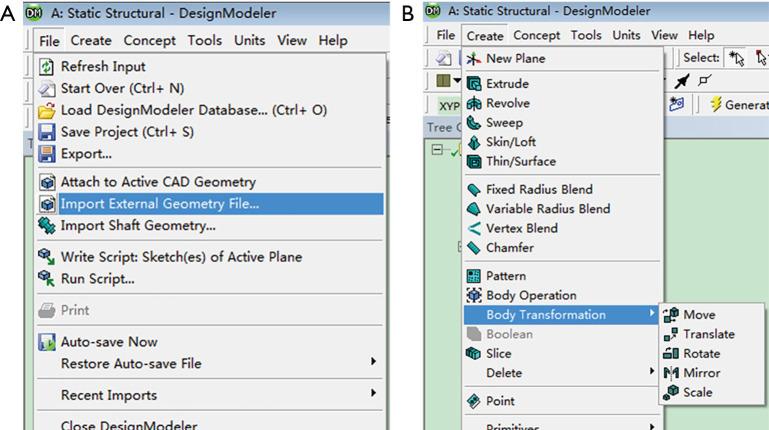Click Thin/Surface feature icon

(474, 161)
